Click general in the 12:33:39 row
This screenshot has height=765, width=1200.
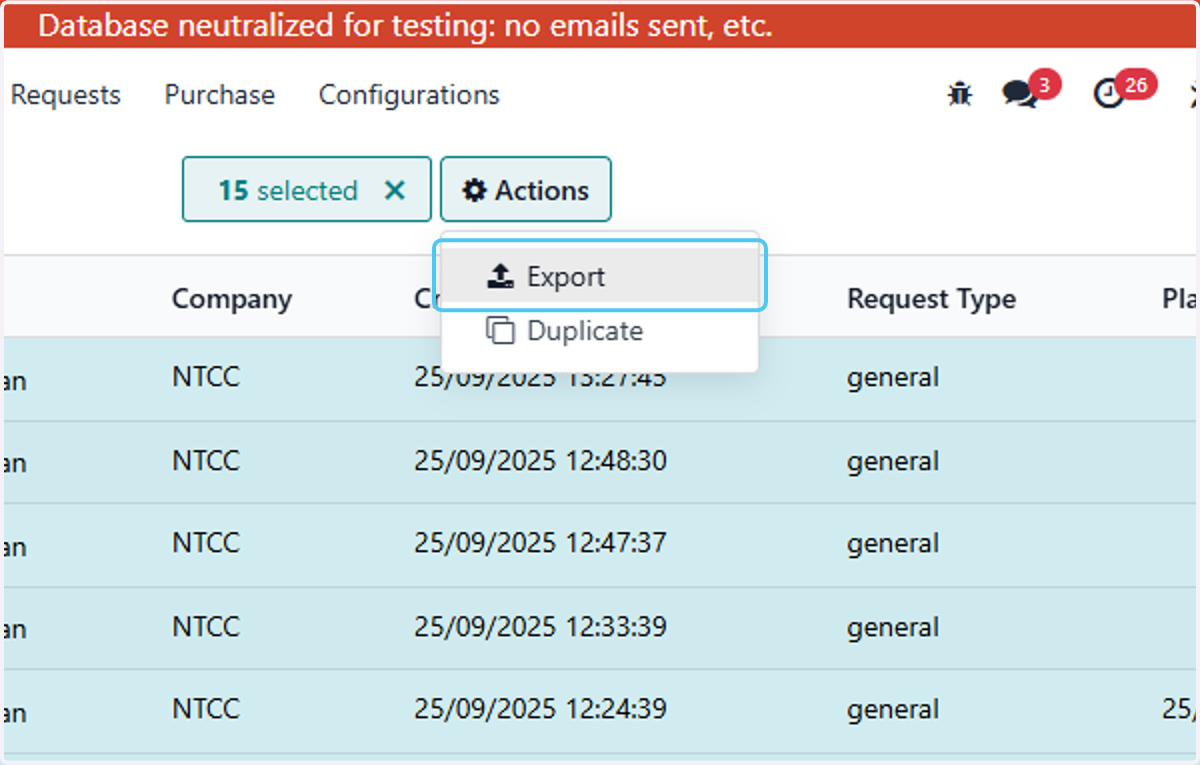pyautogui.click(x=893, y=628)
